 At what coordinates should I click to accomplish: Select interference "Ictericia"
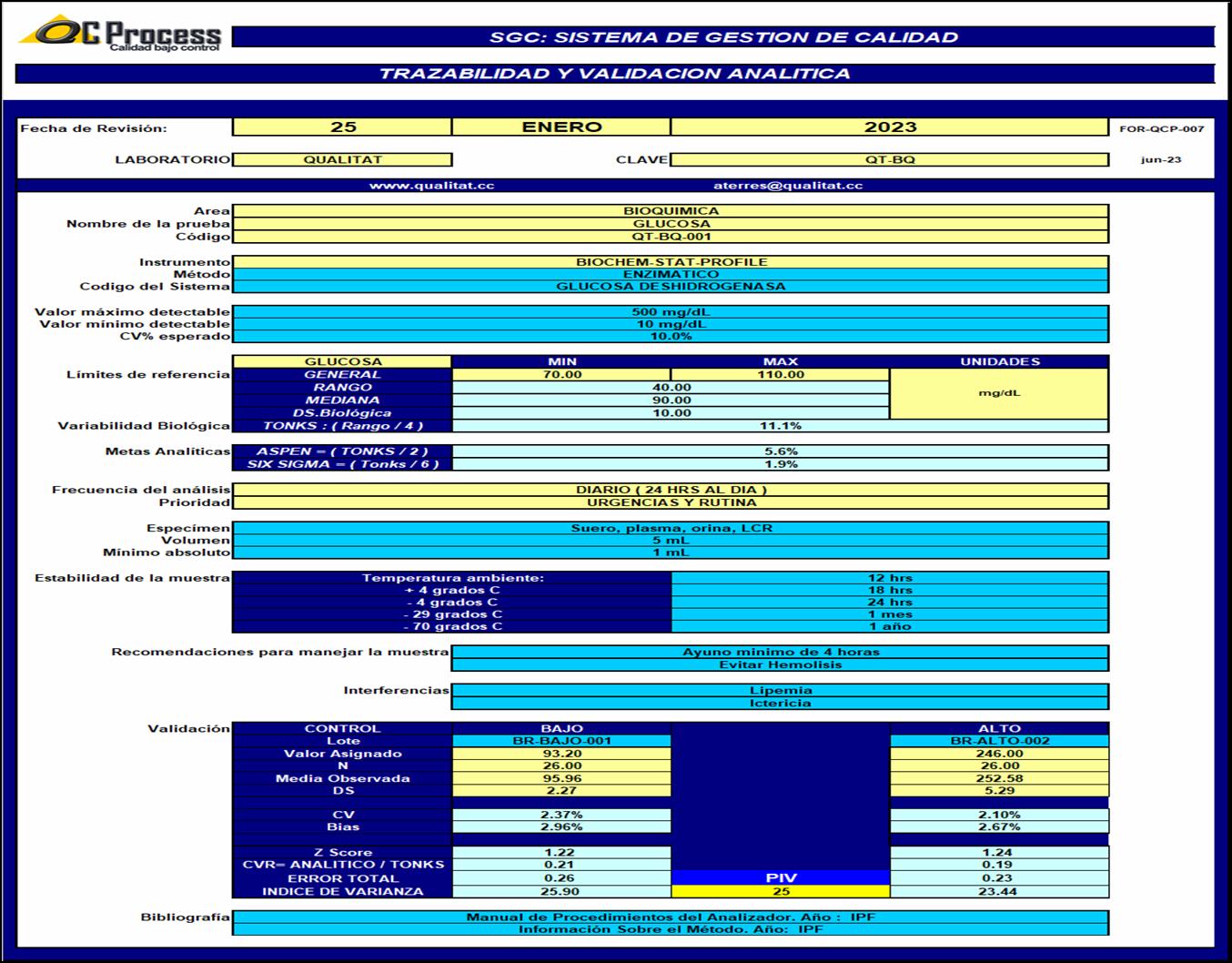point(780,703)
